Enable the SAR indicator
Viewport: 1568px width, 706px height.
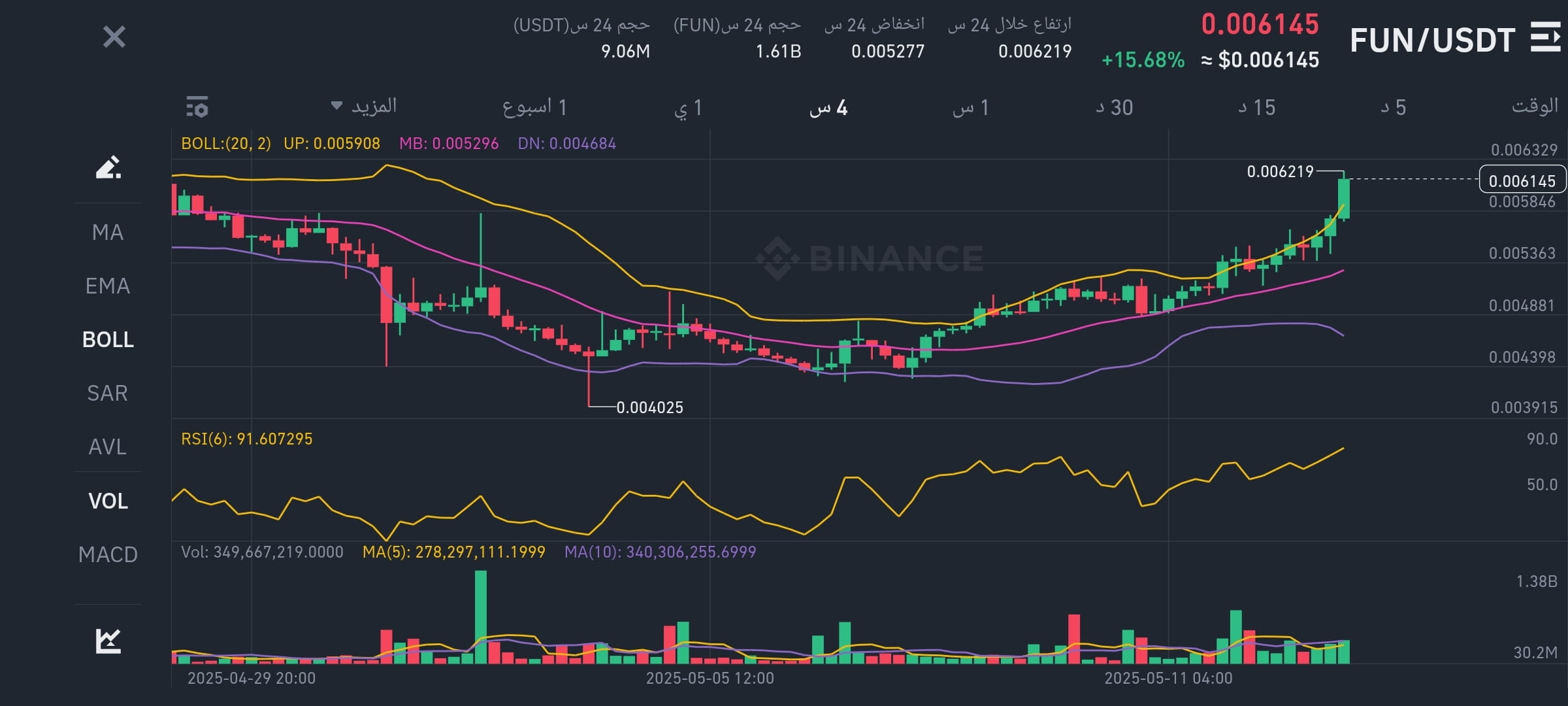pyautogui.click(x=108, y=393)
